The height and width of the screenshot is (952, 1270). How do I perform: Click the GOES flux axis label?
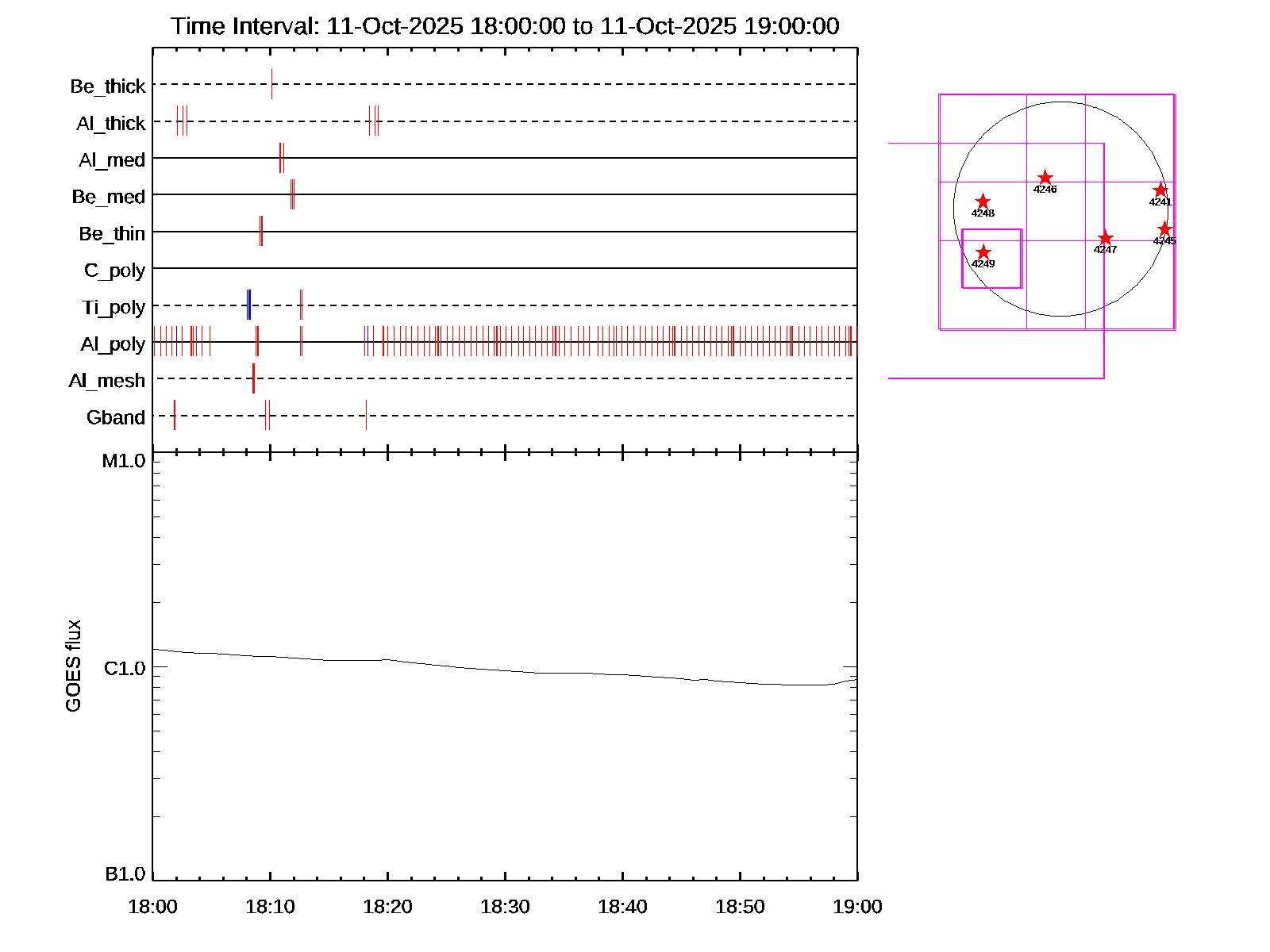click(x=73, y=666)
